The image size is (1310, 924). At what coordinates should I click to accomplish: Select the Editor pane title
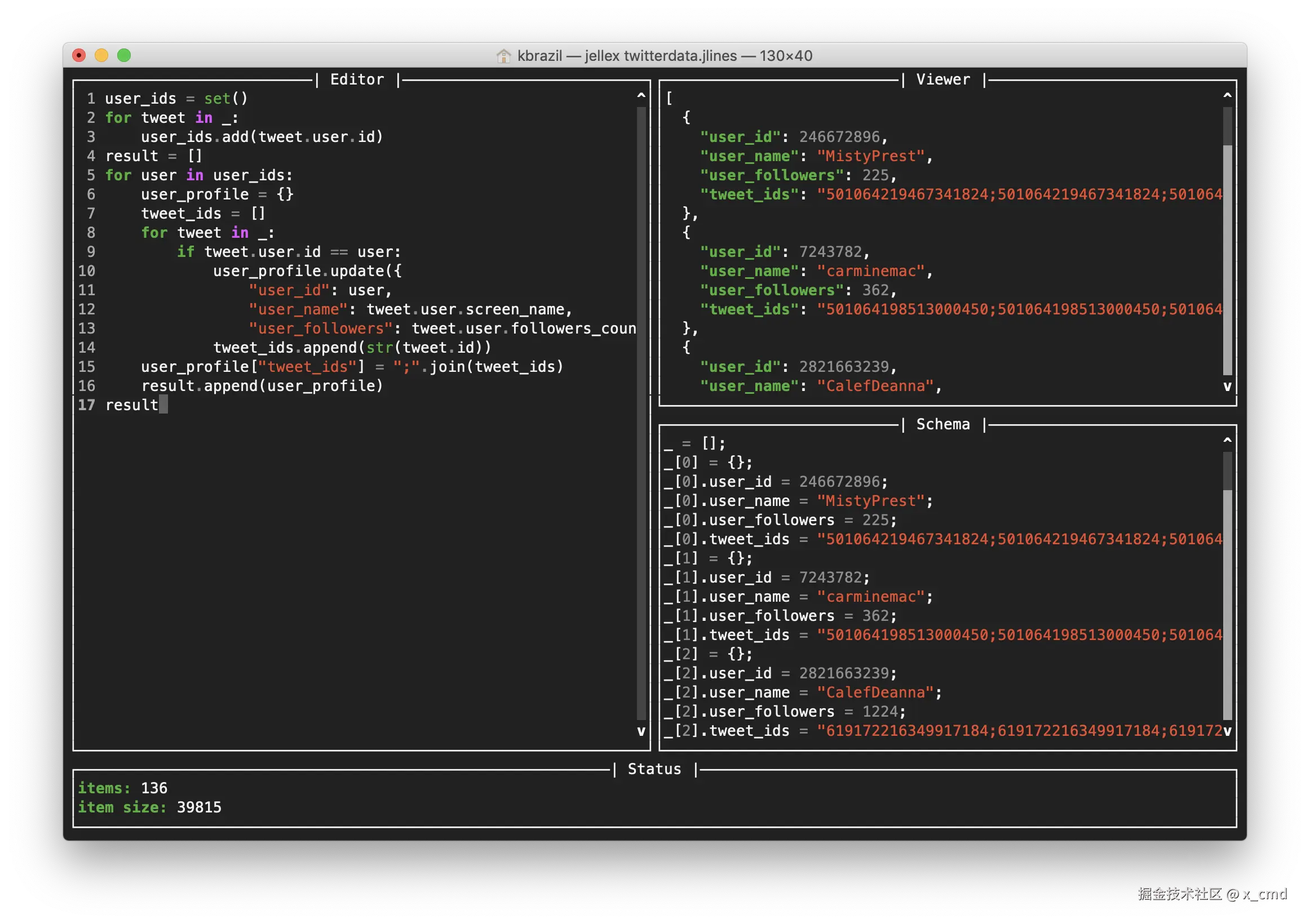point(357,79)
